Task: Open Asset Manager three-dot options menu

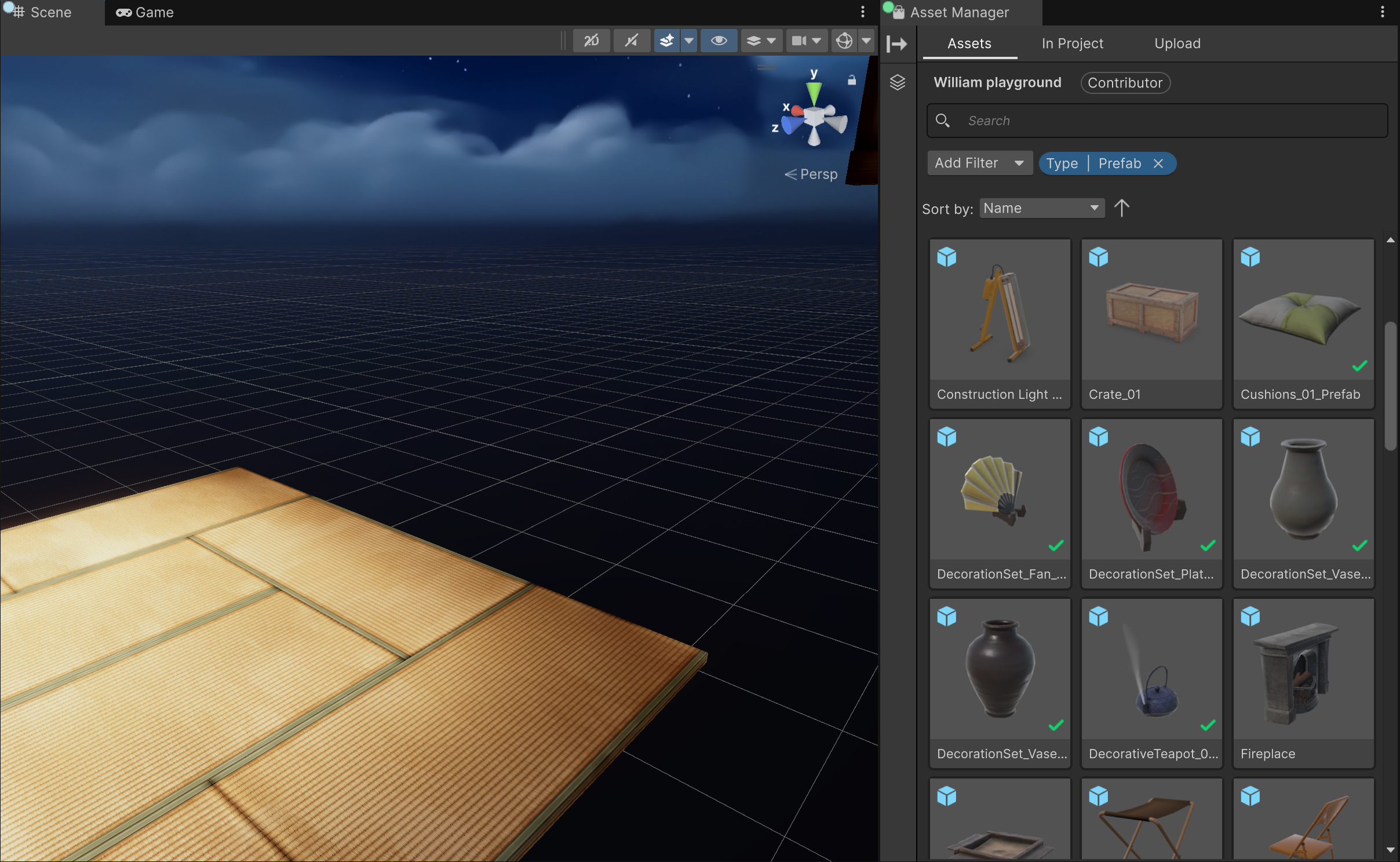Action: tap(1383, 12)
